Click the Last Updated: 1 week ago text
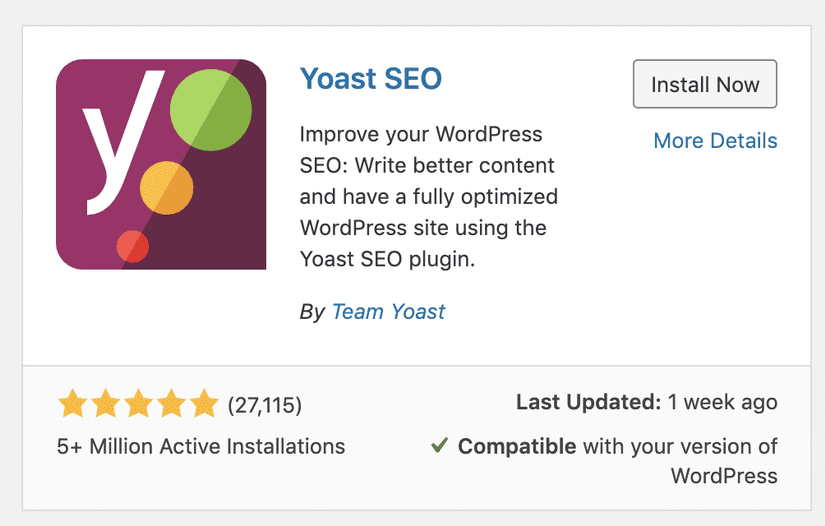Screen dimensions: 825x526 (x=646, y=403)
